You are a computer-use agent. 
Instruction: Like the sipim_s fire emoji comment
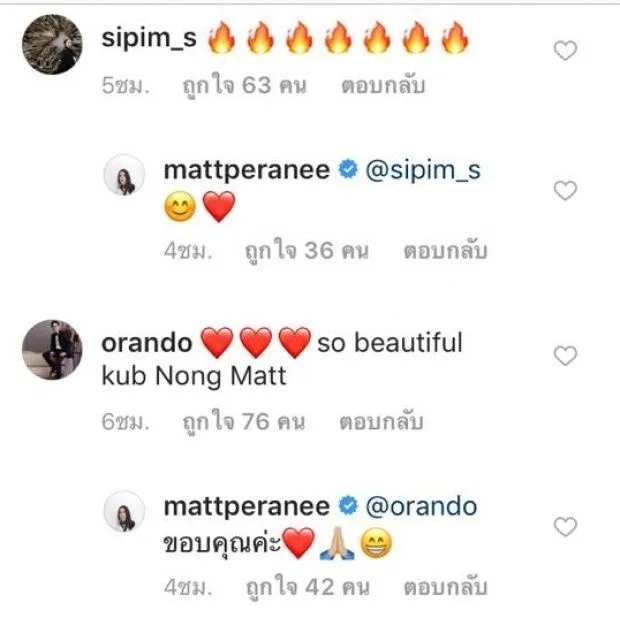(565, 51)
